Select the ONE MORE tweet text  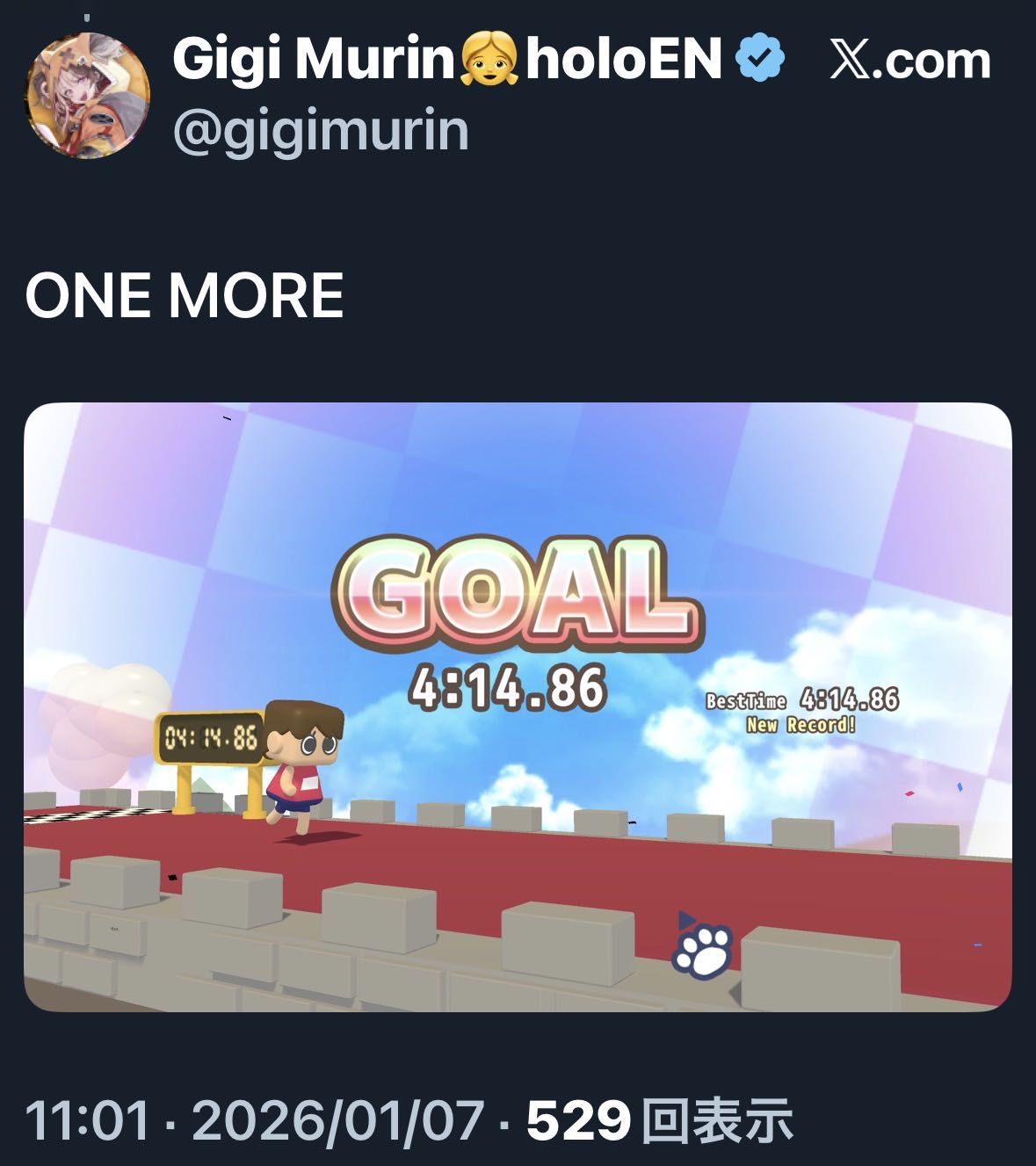click(x=185, y=295)
